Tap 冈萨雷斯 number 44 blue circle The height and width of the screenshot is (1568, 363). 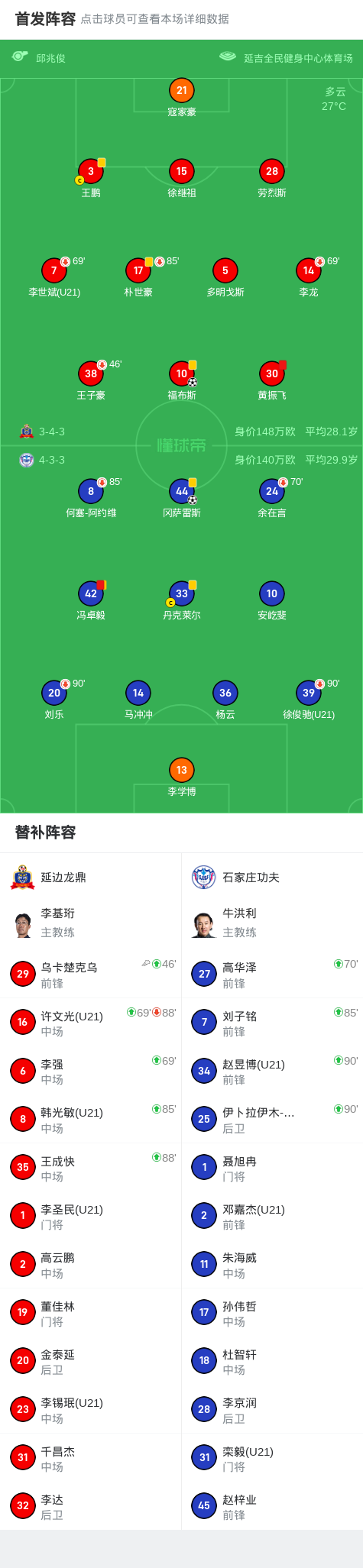[181, 491]
